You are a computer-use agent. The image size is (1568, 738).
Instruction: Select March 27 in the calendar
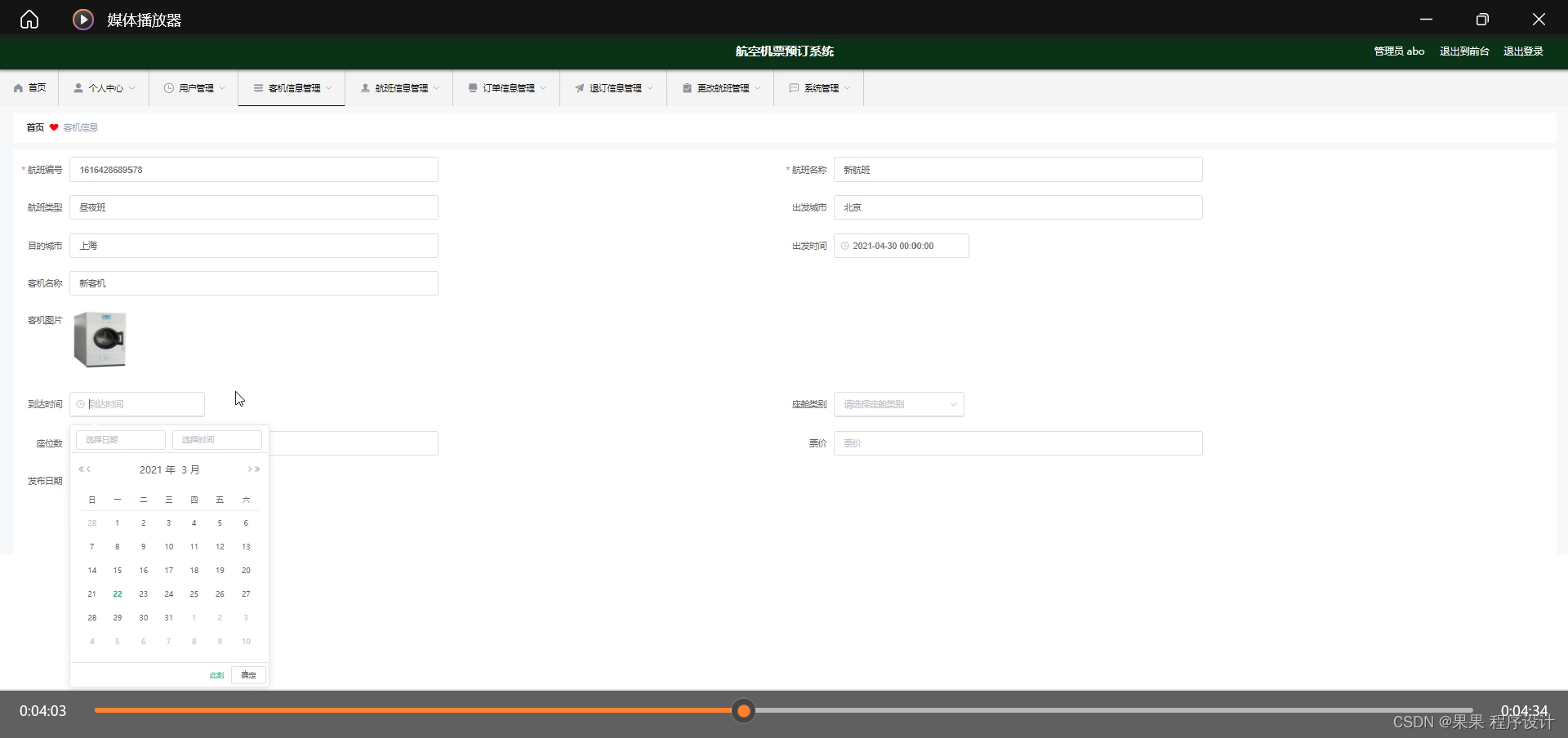pos(246,594)
